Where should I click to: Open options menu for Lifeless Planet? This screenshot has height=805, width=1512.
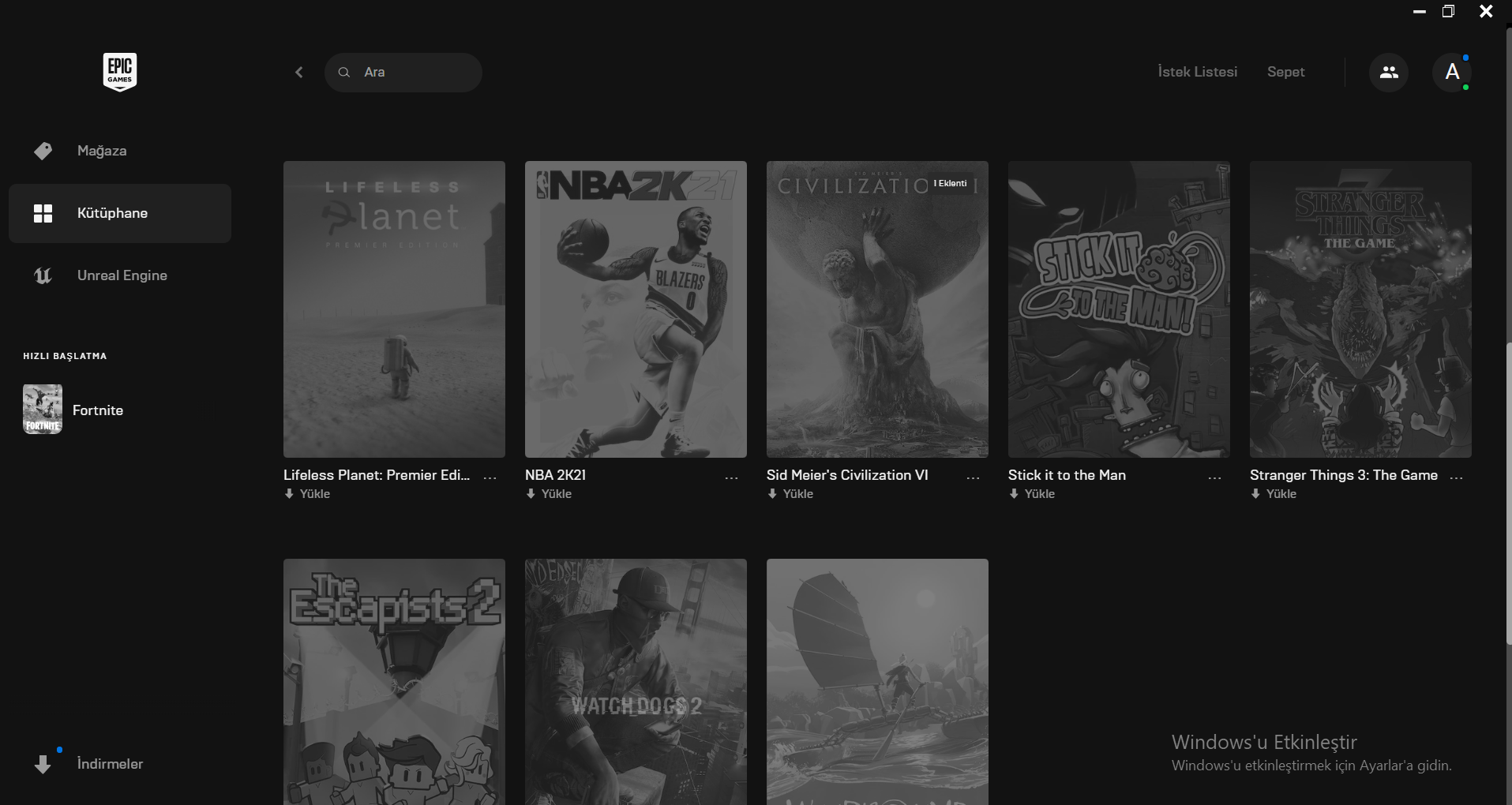[x=490, y=477]
